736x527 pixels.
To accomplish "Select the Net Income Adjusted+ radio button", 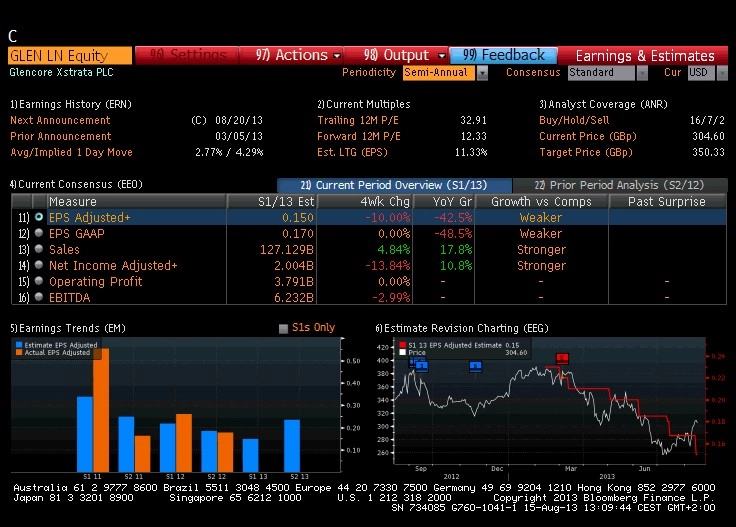I will tap(39, 265).
